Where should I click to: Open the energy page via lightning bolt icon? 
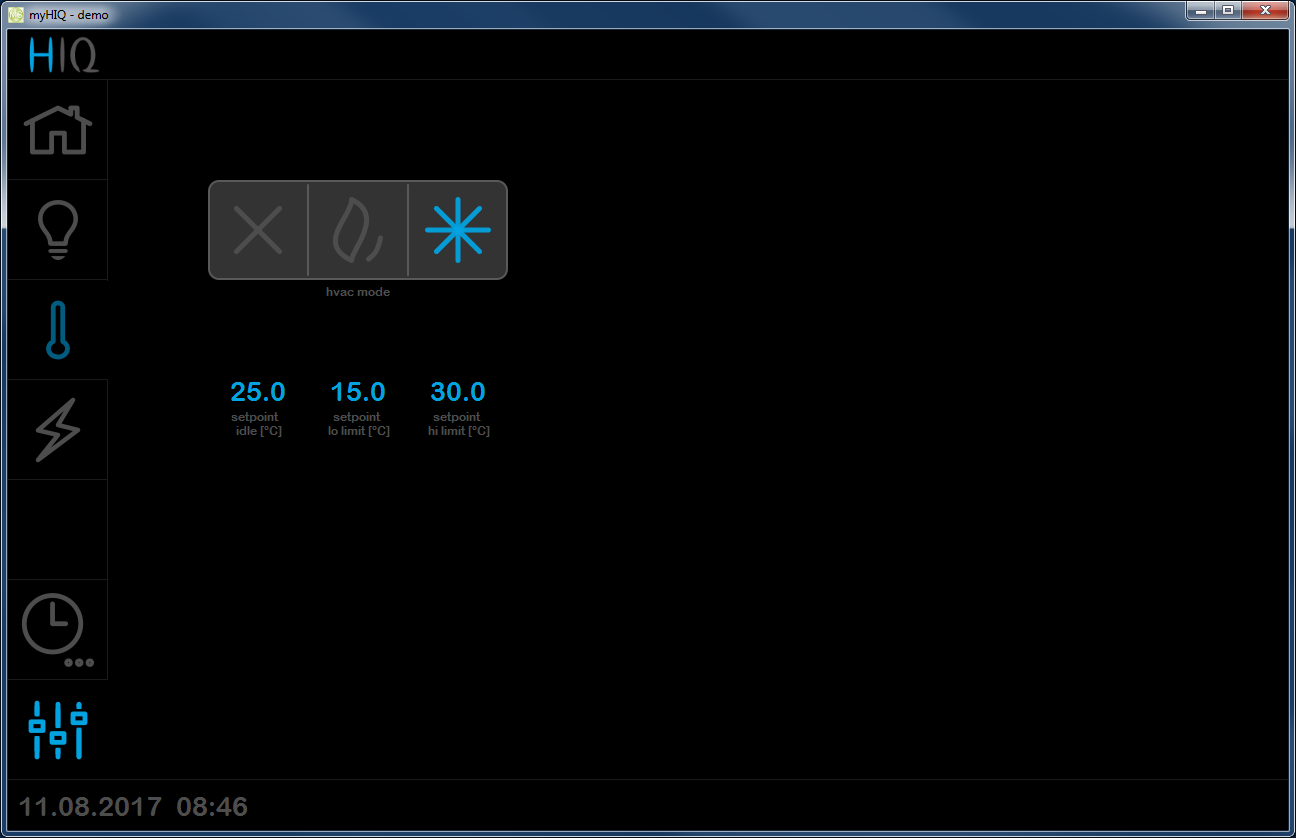pos(57,430)
